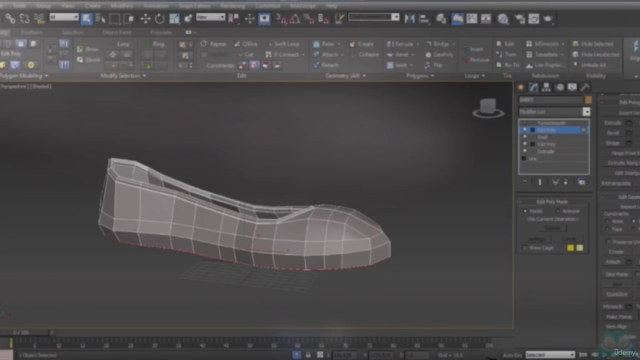Toggle the Angle Snap icon

coord(295,19)
